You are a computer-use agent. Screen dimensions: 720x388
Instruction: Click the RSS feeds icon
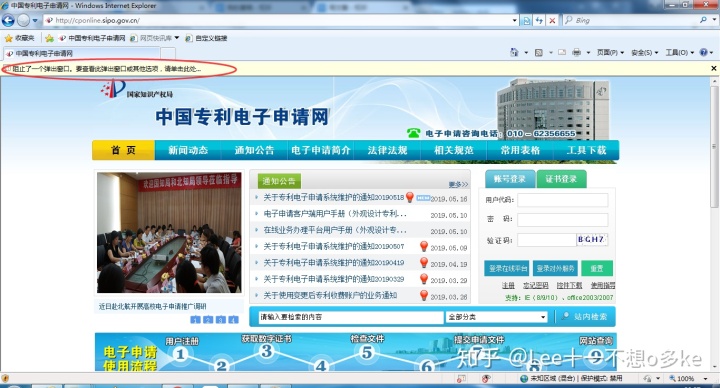tap(539, 52)
